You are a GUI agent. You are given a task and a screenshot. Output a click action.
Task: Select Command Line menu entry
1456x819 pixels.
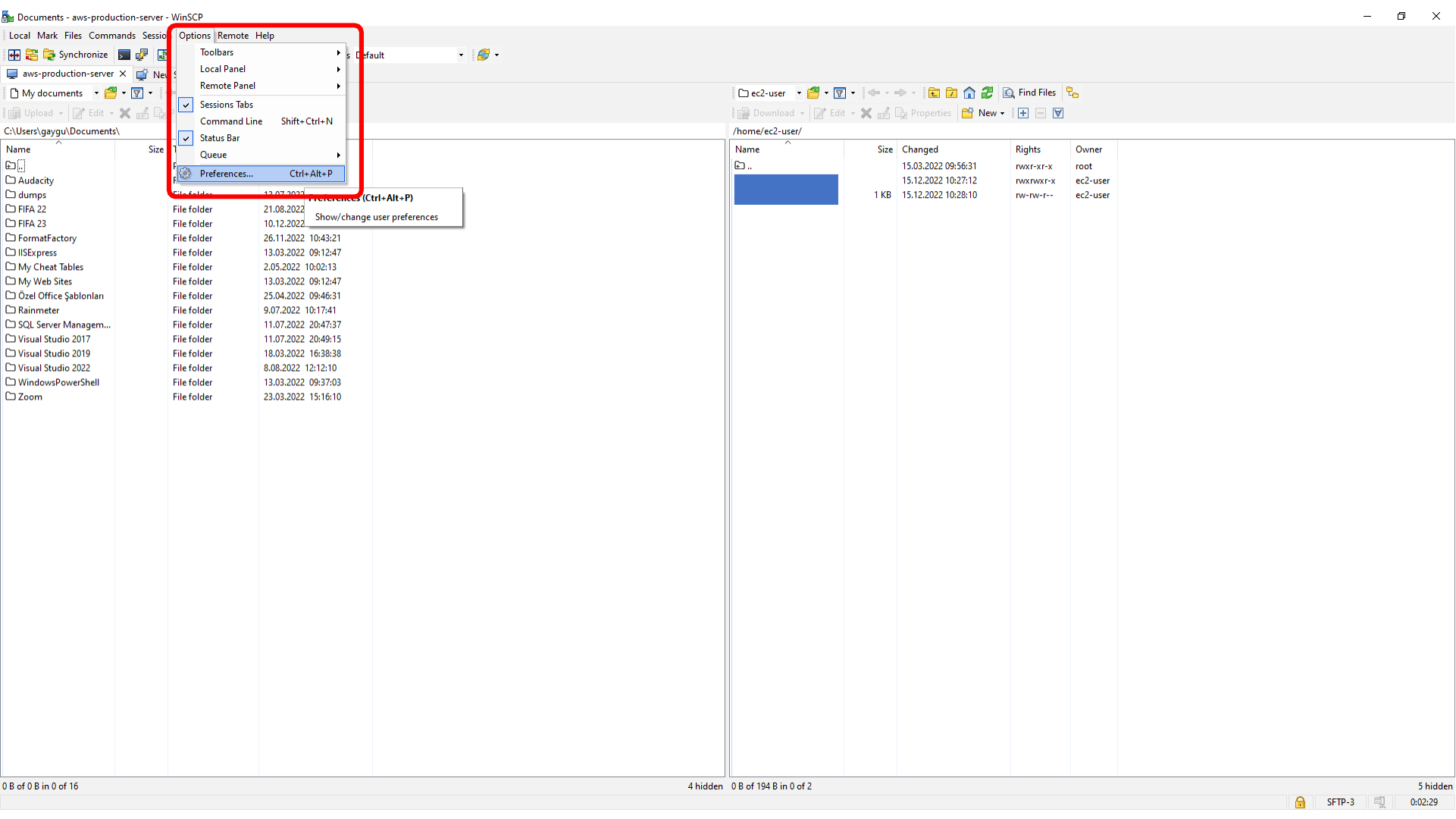pos(261,121)
